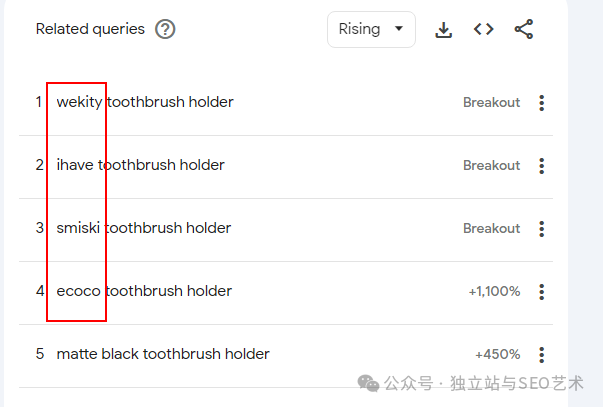603x407 pixels.
Task: Click the +1,100% growth value
Action: point(494,292)
